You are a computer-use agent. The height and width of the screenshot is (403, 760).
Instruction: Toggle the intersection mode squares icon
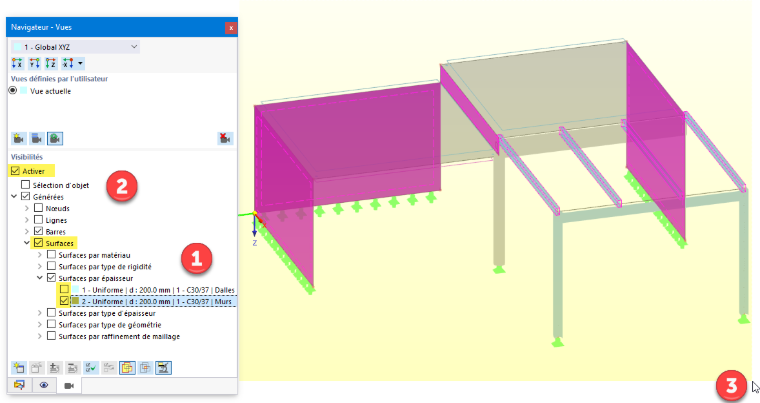[145, 368]
